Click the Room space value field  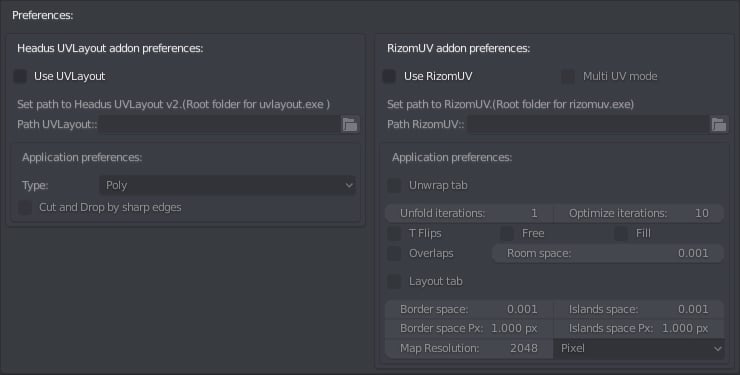click(608, 253)
